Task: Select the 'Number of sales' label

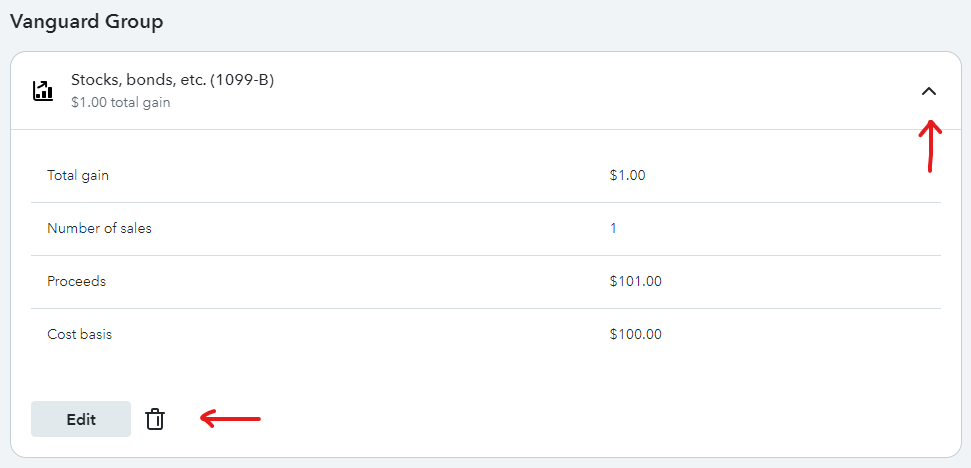Action: (99, 228)
